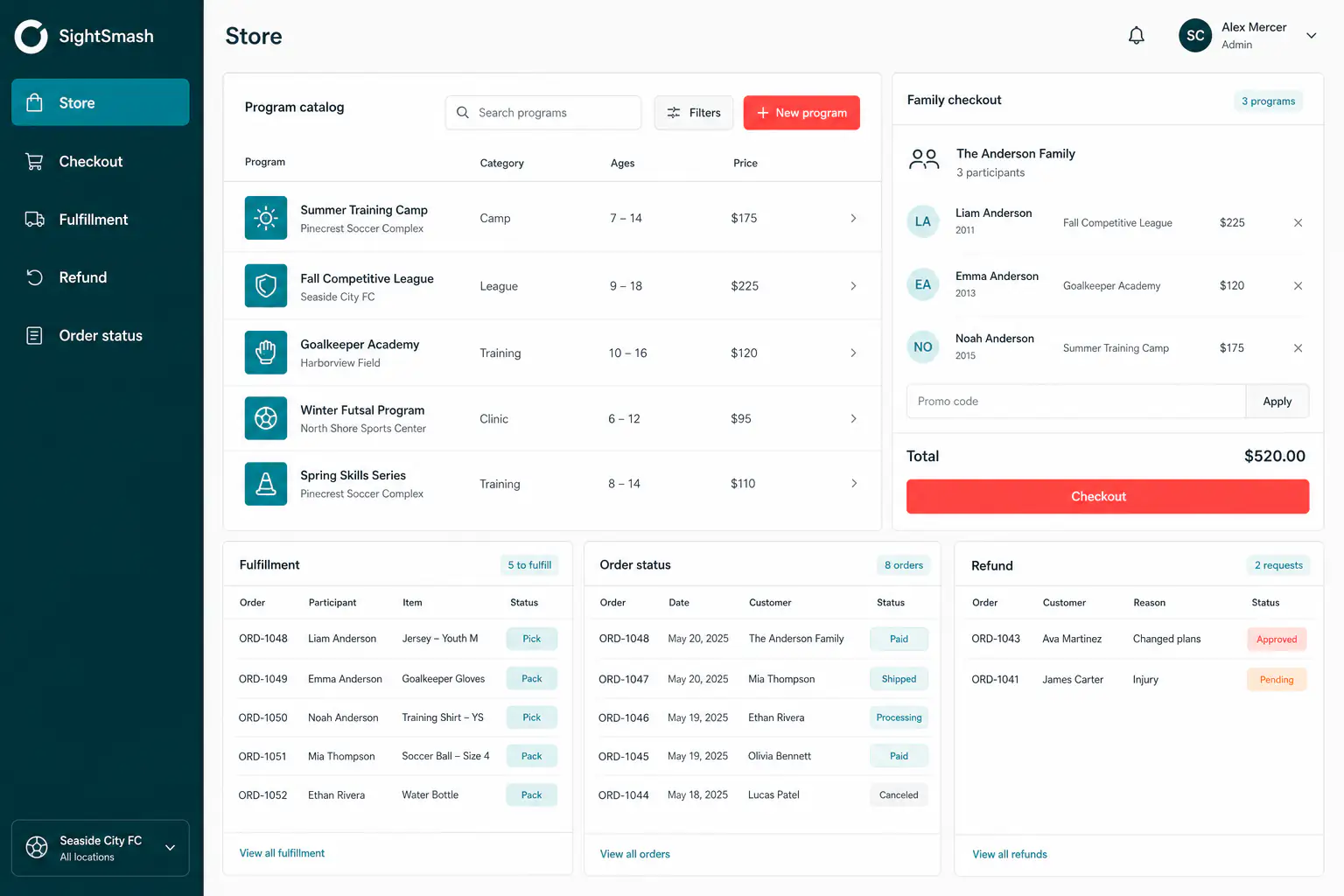
Task: Focus the Promo code field
Action: click(x=1075, y=402)
